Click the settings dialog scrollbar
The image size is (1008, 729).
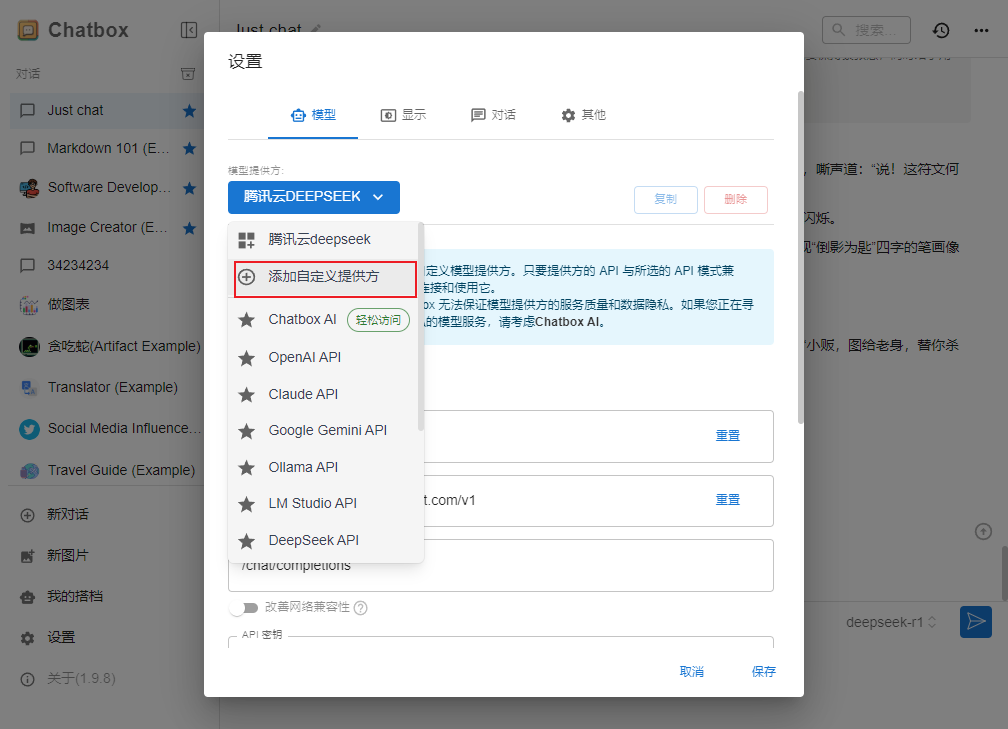tap(800, 257)
